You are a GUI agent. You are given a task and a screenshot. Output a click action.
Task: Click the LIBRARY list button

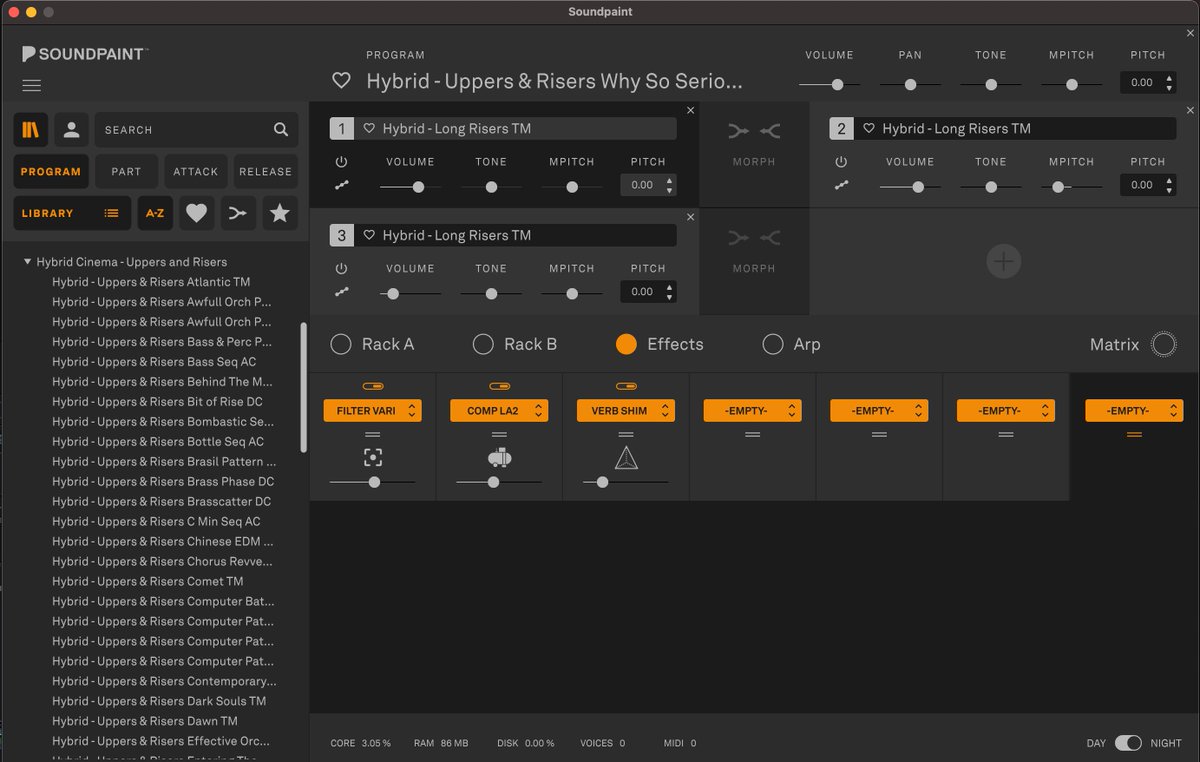(x=72, y=213)
